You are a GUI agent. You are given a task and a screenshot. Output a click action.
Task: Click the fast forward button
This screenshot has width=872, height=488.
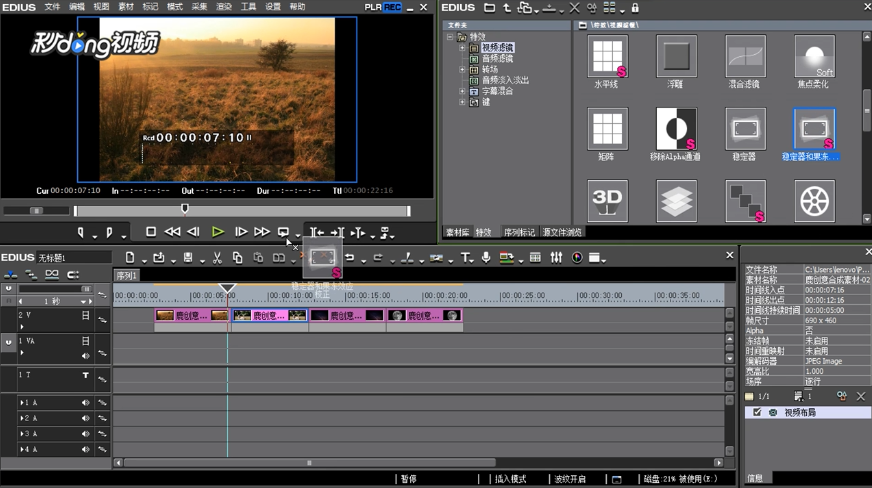(x=261, y=232)
